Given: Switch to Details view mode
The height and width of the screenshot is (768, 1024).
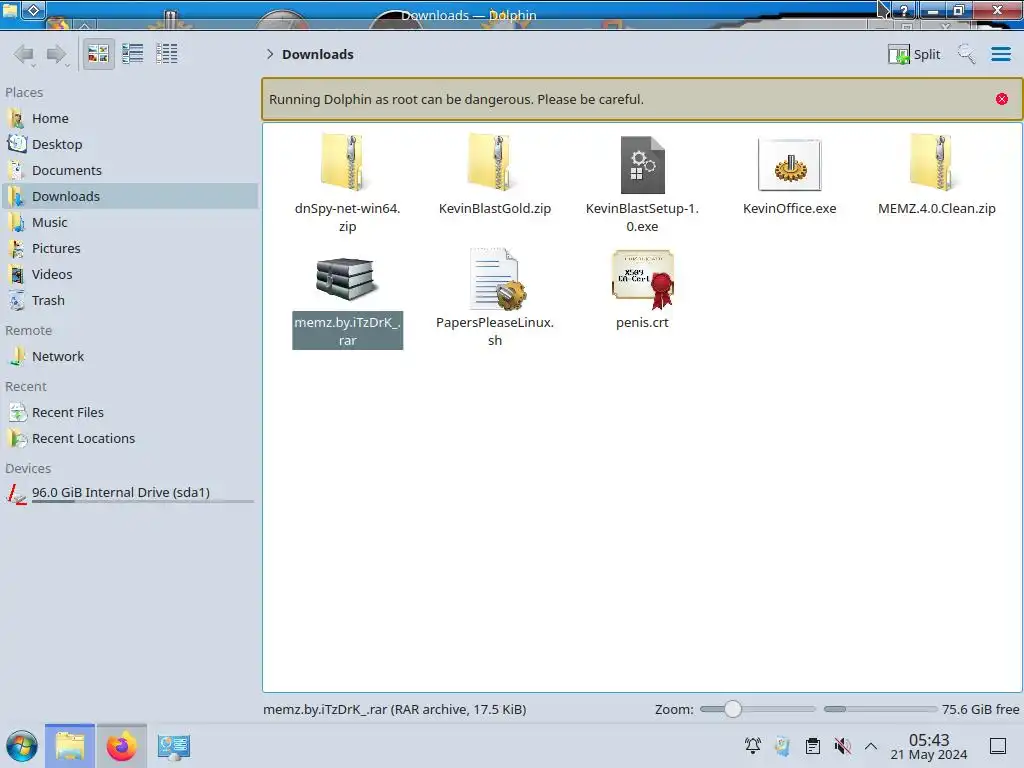Looking at the screenshot, I should coord(167,54).
